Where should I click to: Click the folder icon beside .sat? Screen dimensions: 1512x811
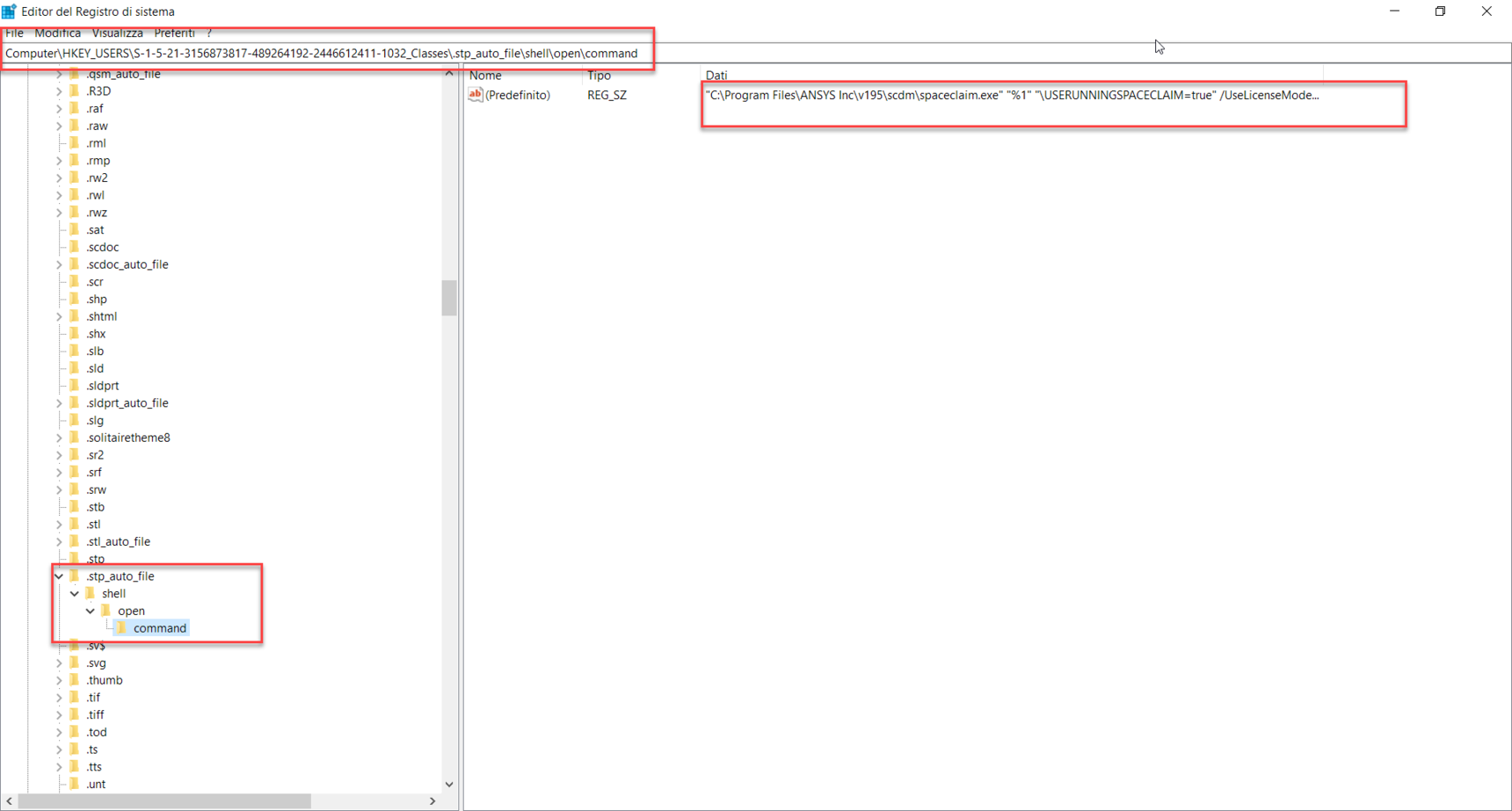pyautogui.click(x=75, y=230)
